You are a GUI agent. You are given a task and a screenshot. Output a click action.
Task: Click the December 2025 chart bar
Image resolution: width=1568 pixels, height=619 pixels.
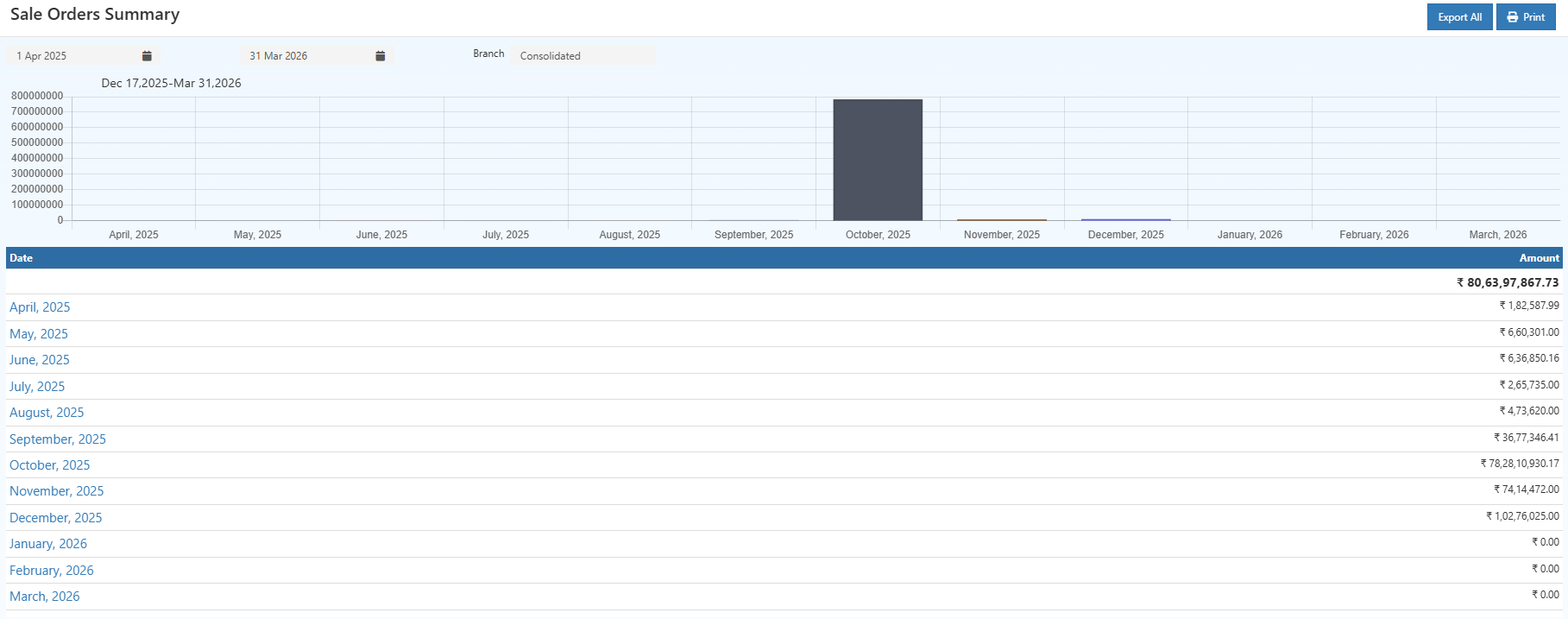[x=1126, y=220]
